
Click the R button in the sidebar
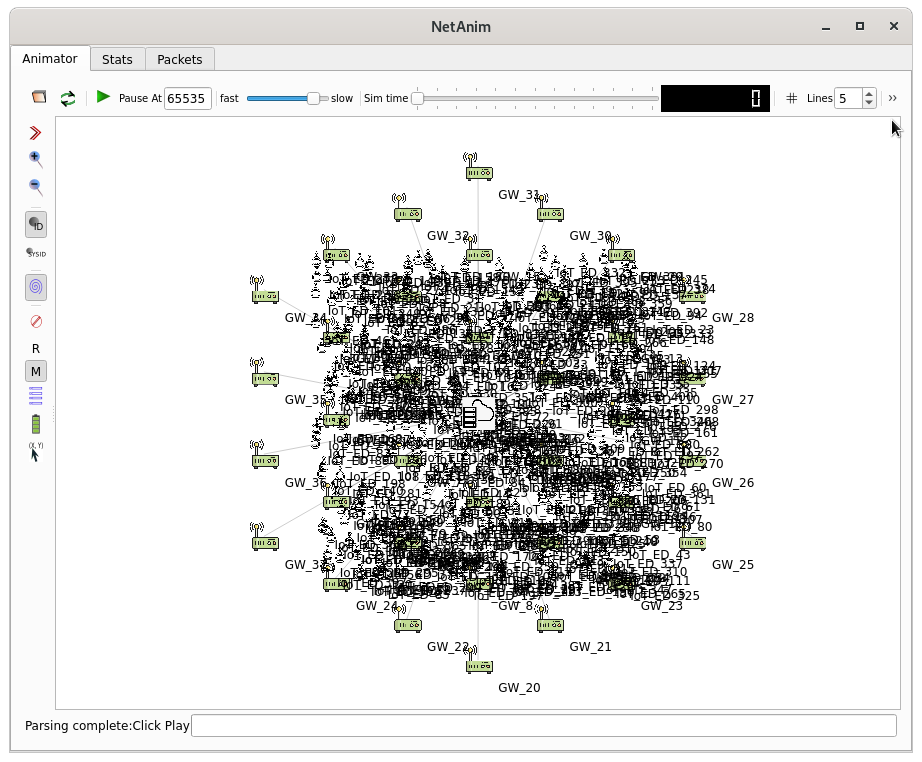pyautogui.click(x=36, y=349)
